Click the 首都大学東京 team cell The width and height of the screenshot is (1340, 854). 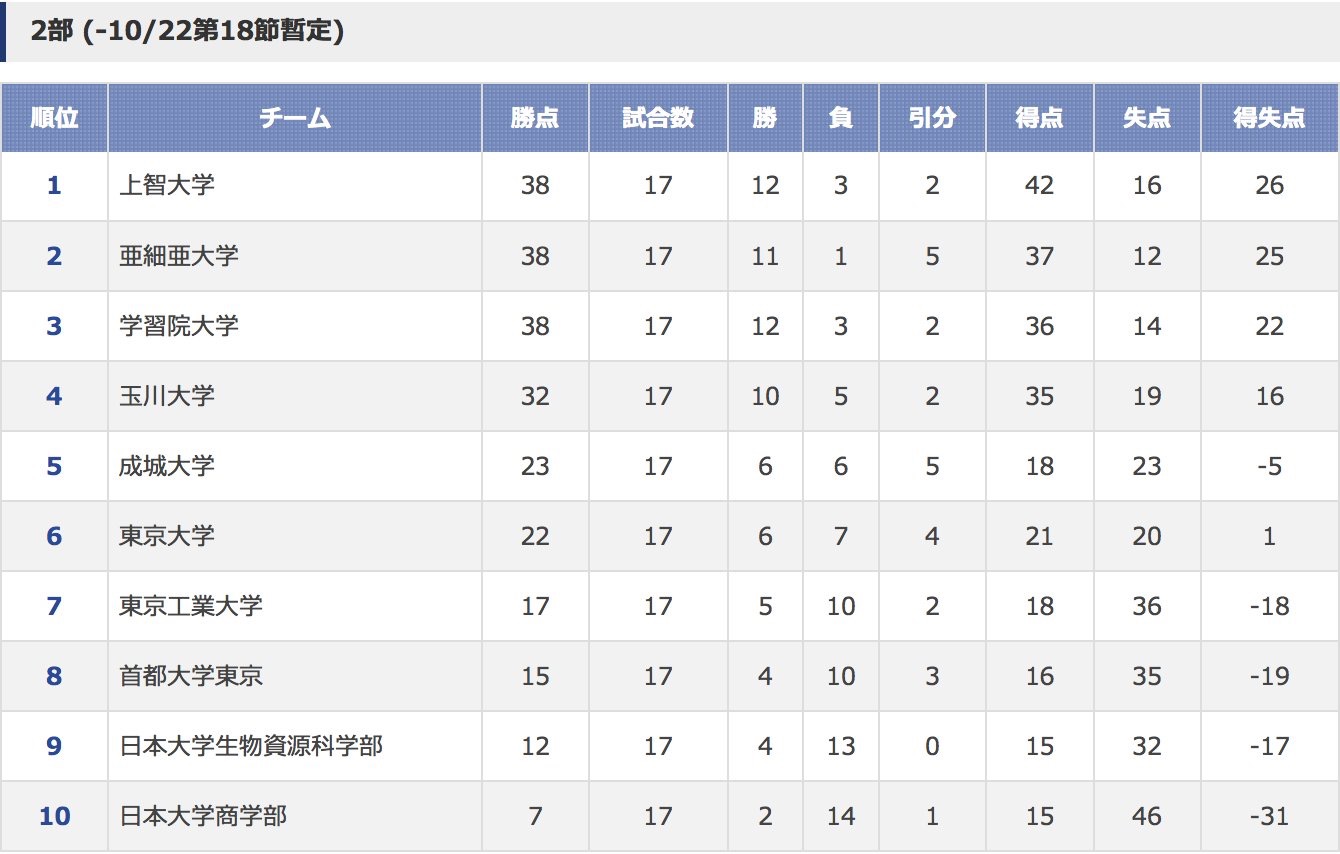(x=295, y=676)
